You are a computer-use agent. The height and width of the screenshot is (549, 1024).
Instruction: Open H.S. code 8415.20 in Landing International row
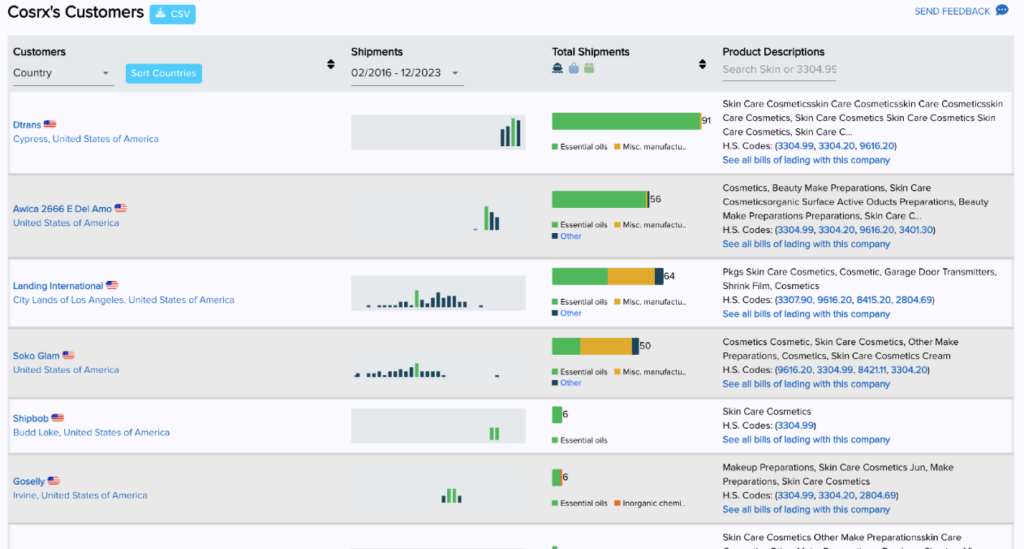pyautogui.click(x=874, y=300)
